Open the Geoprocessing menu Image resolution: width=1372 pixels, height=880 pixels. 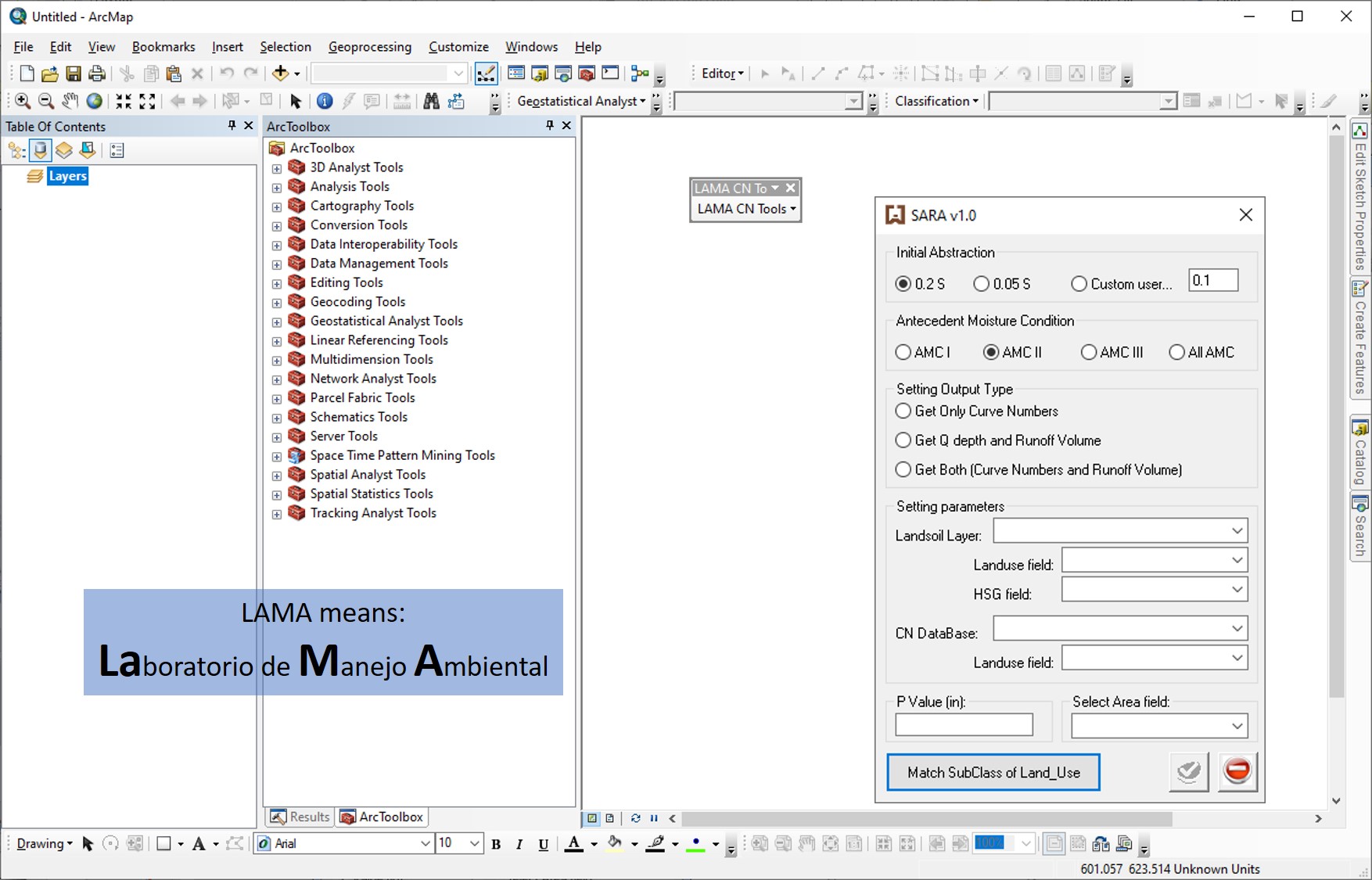[369, 47]
